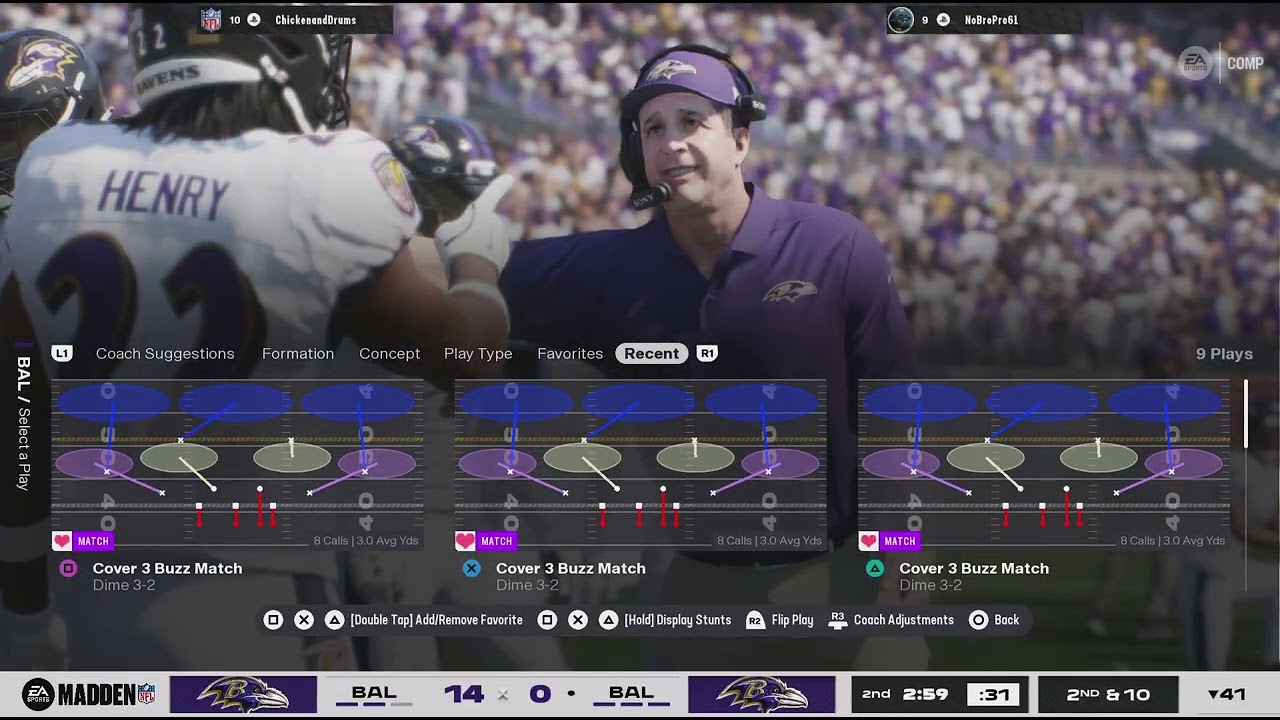Click the score 14 in the scoreboard
The width and height of the screenshot is (1280, 720).
(464, 694)
